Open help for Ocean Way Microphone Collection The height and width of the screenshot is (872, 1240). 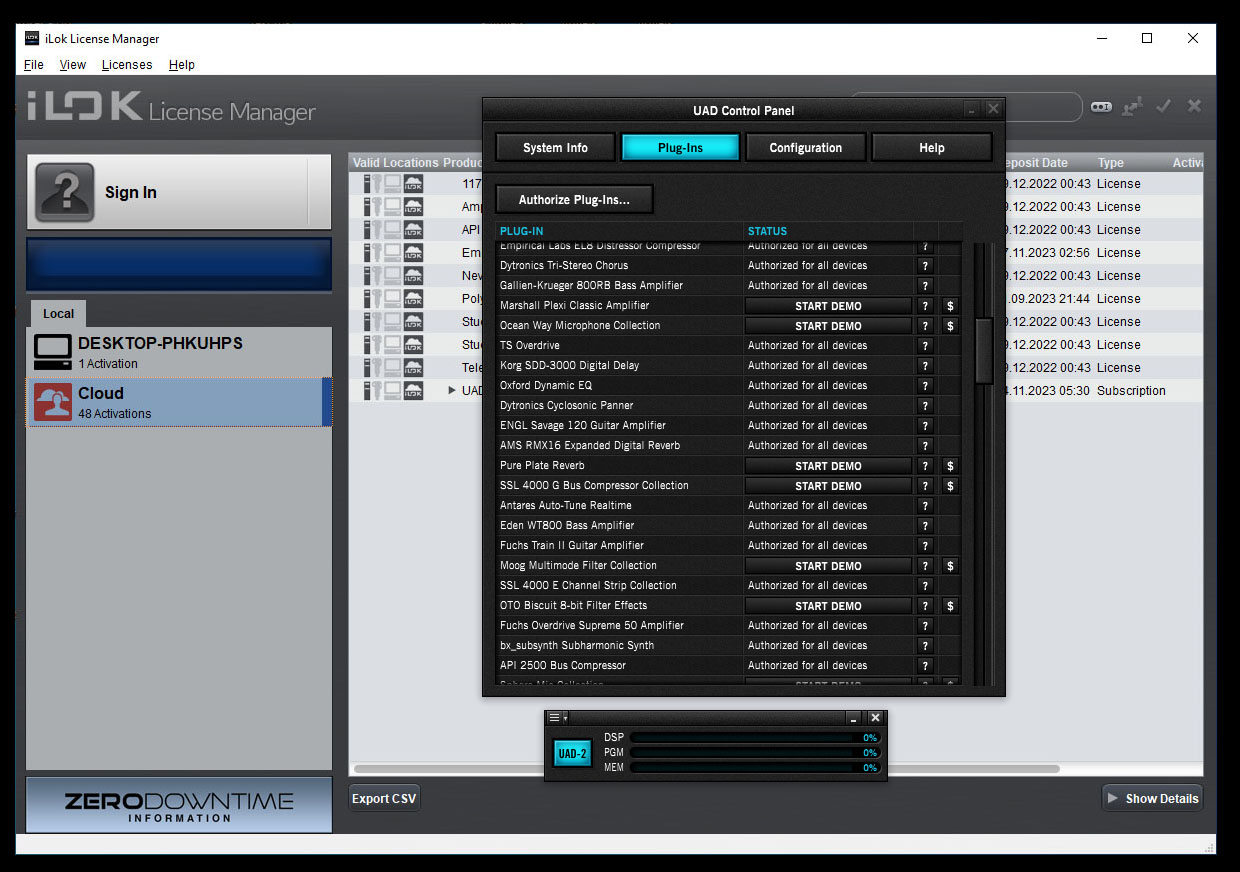tap(925, 326)
